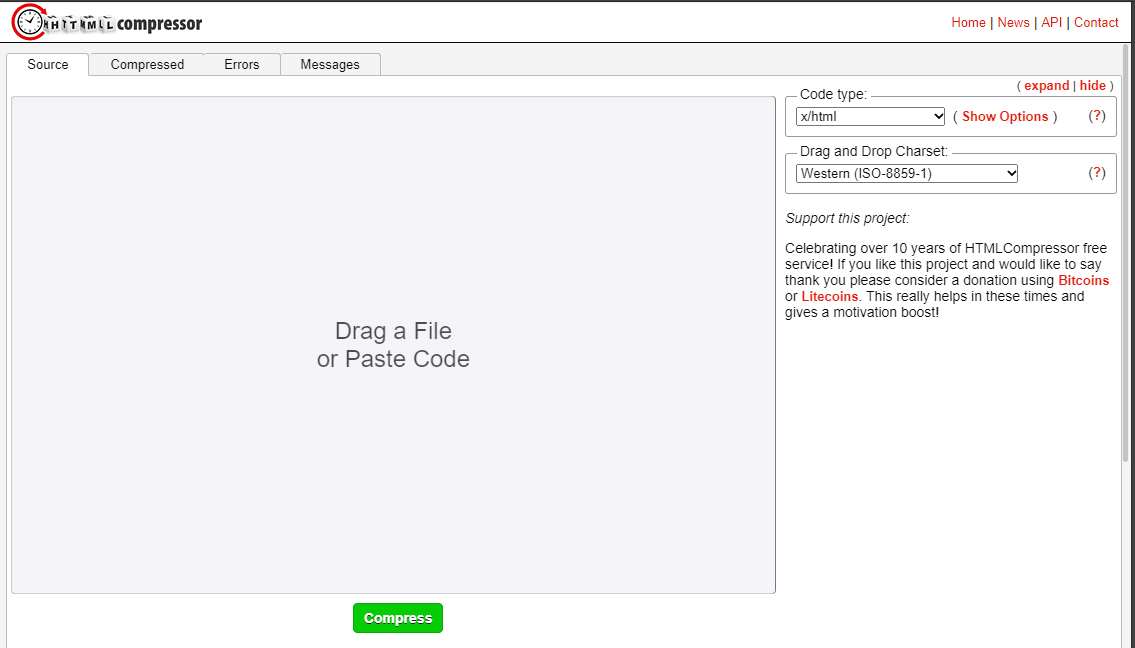Open the Bitcoins donation link
The image size is (1135, 648).
pyautogui.click(x=1084, y=280)
